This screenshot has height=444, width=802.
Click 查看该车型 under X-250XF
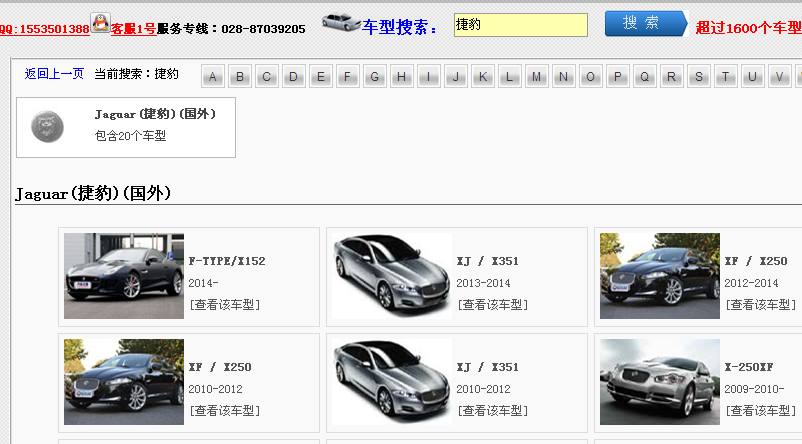(761, 411)
